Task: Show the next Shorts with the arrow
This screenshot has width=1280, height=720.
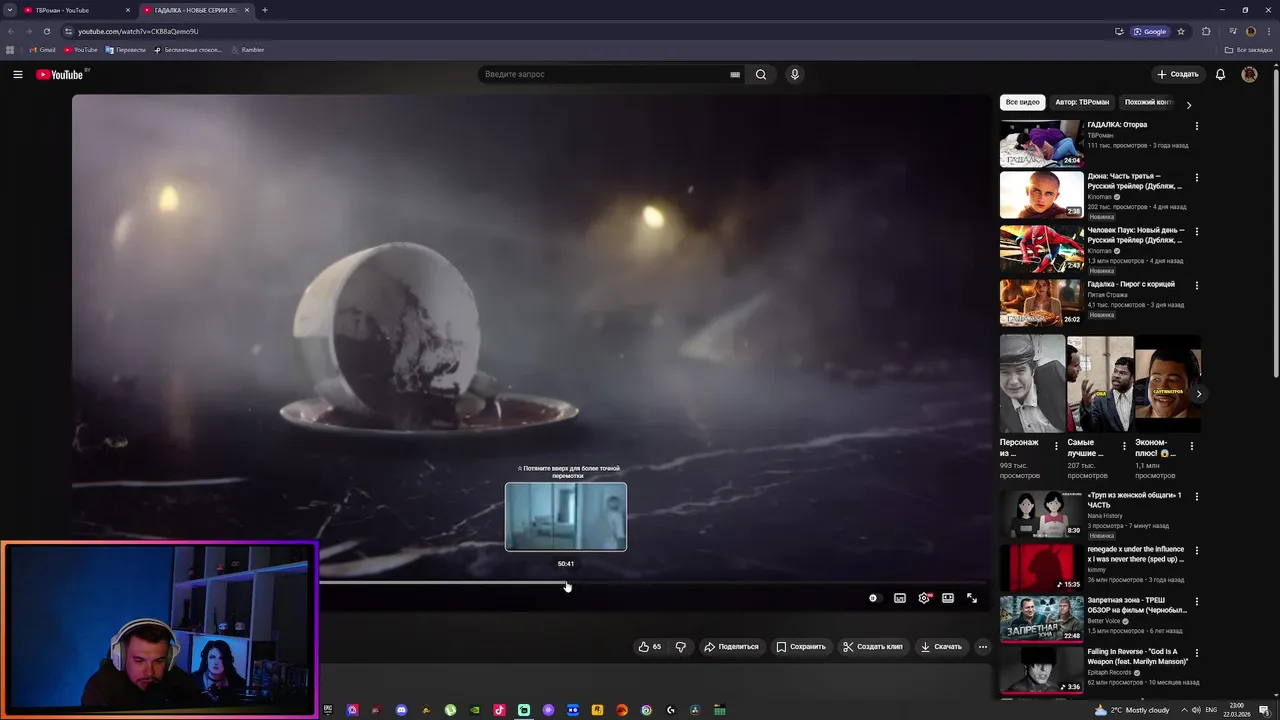Action: (1198, 394)
